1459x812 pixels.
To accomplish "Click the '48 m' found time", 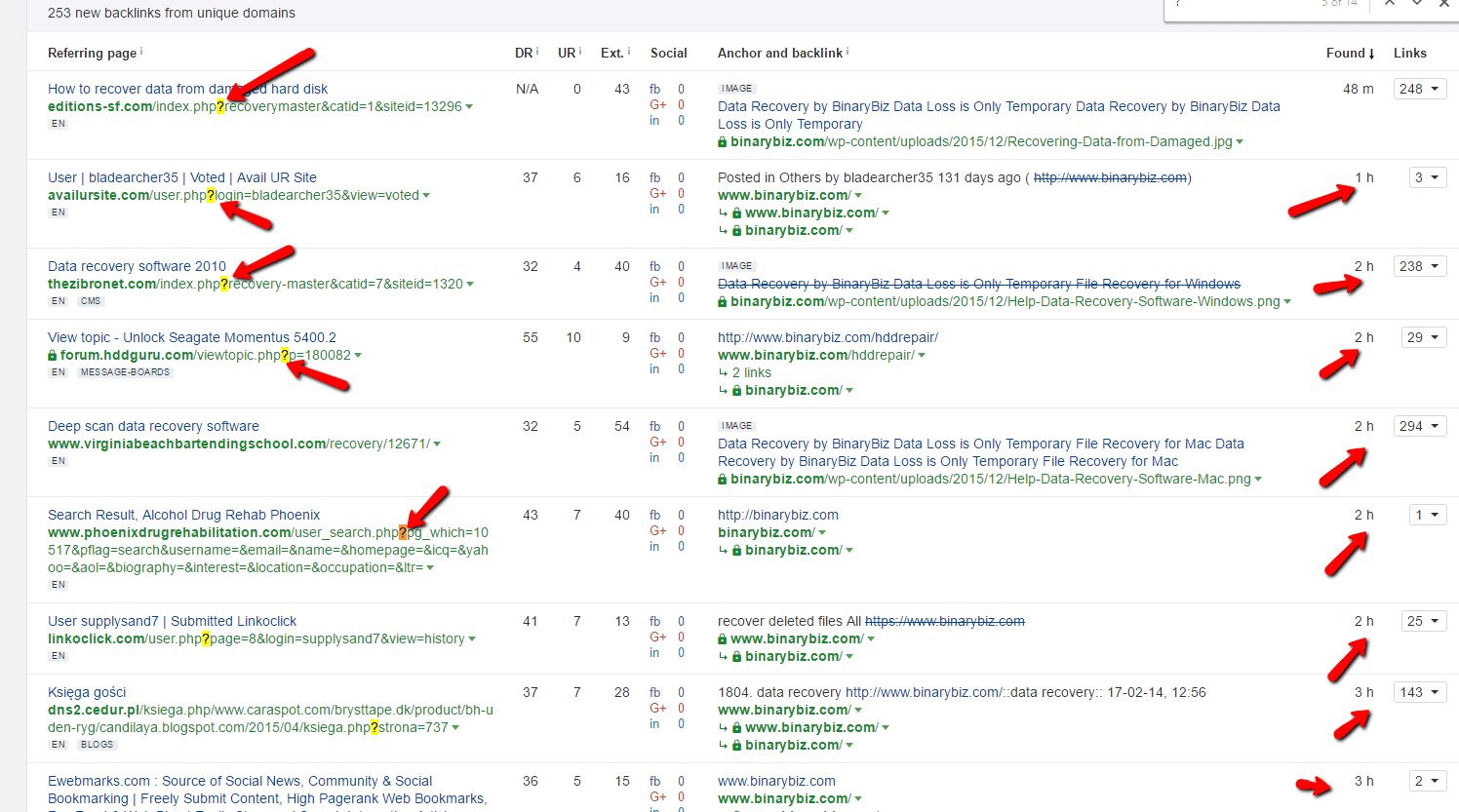I will pos(1358,89).
